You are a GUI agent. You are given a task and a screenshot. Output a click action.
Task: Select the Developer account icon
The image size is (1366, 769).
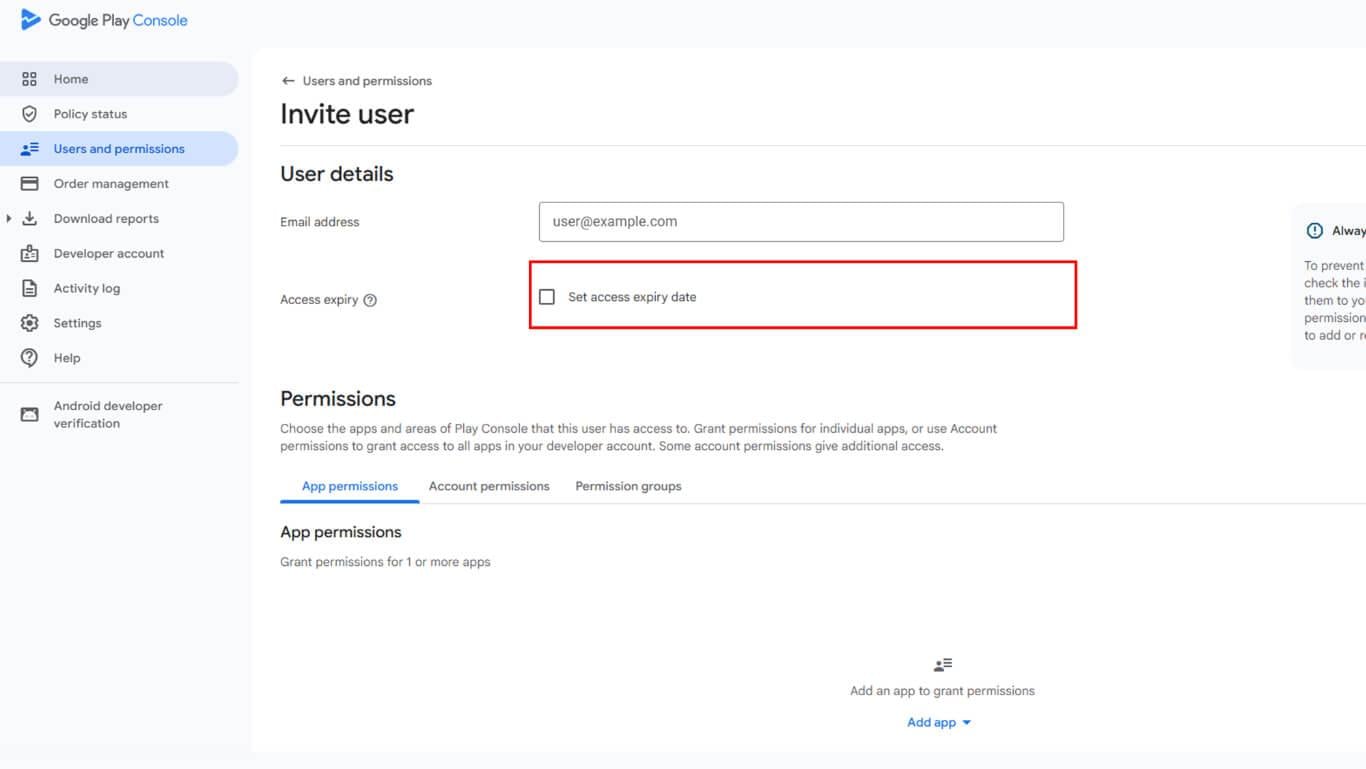[28, 253]
